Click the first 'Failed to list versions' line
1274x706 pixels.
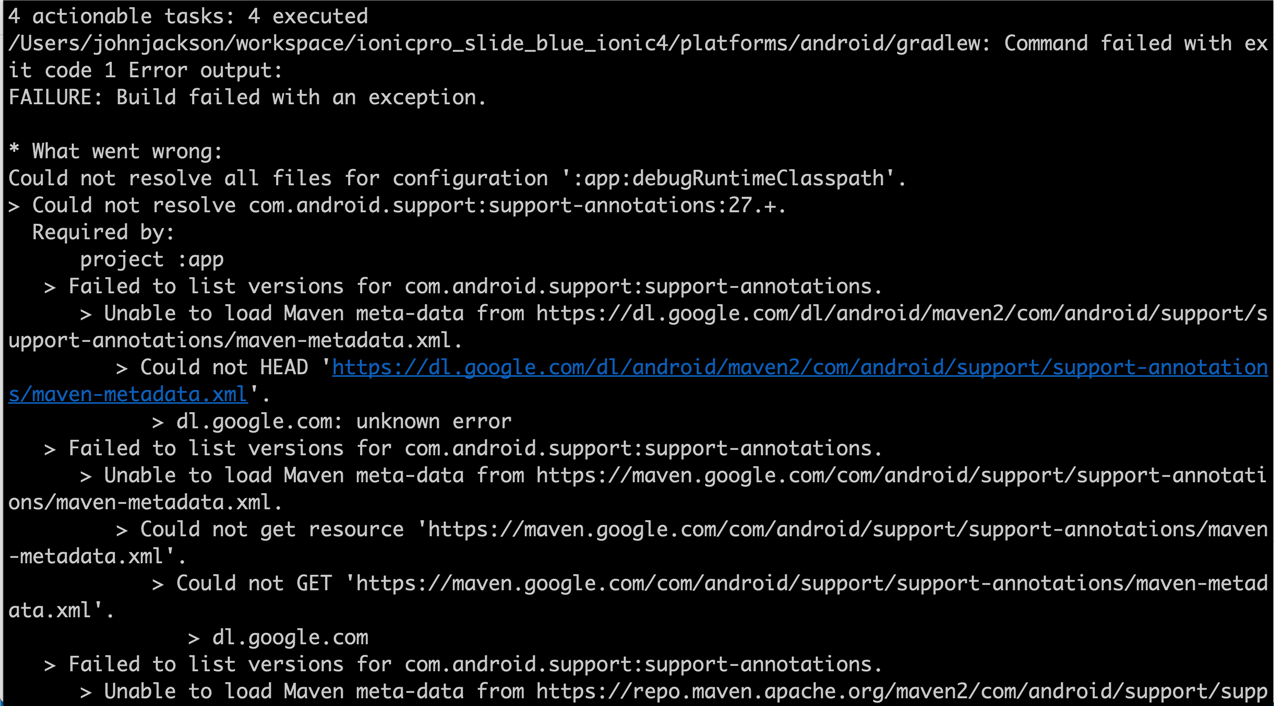coord(464,286)
